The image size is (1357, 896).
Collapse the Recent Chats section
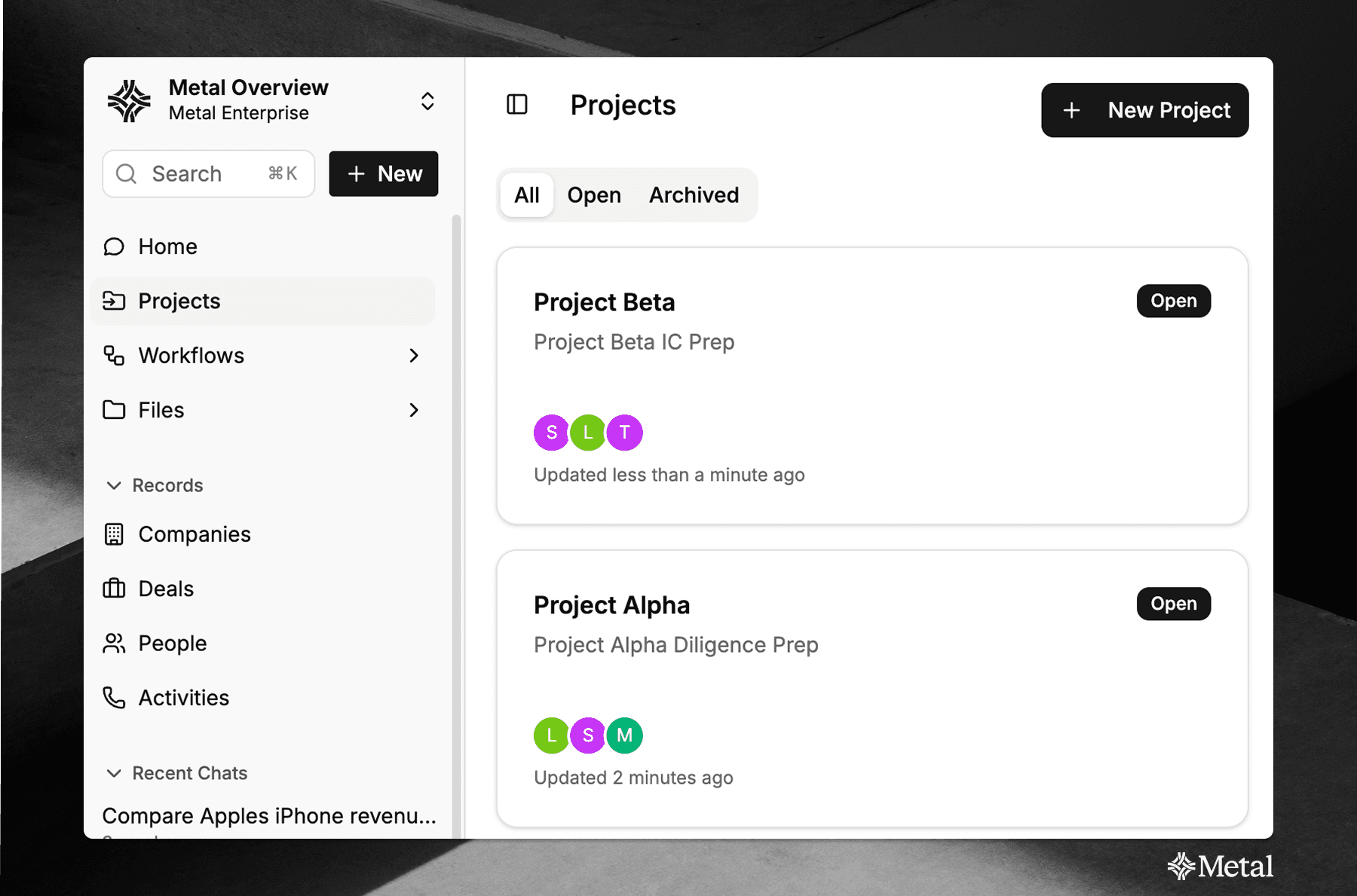pyautogui.click(x=177, y=773)
